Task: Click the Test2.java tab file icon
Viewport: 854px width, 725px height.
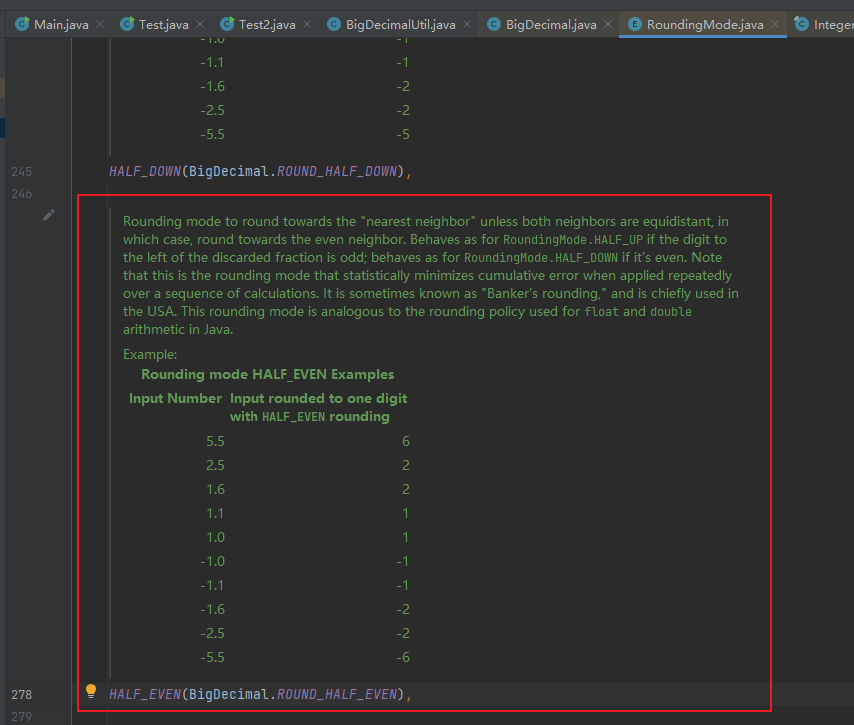Action: [227, 24]
